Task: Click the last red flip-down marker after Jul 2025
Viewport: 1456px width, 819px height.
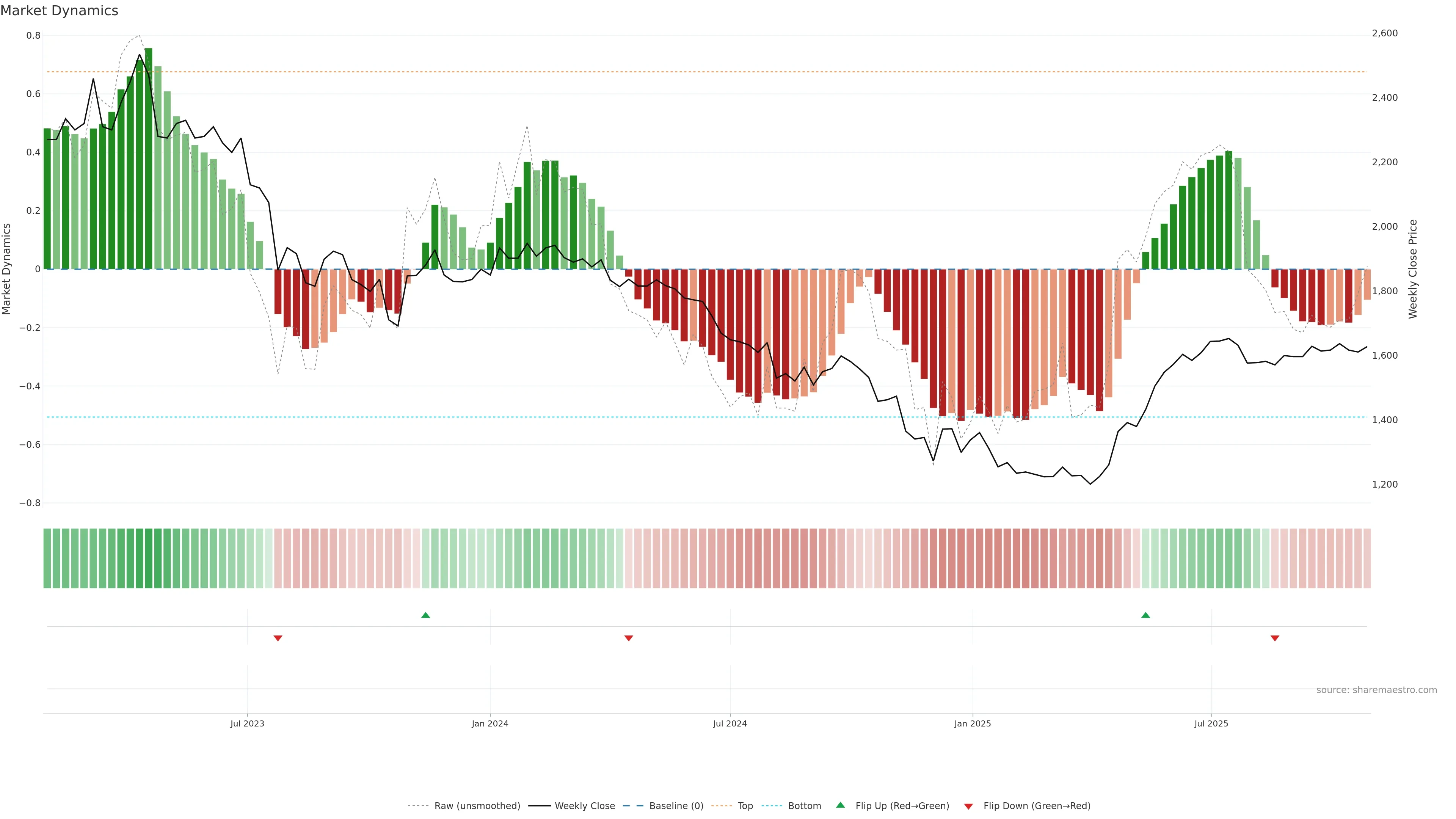Action: [1274, 638]
